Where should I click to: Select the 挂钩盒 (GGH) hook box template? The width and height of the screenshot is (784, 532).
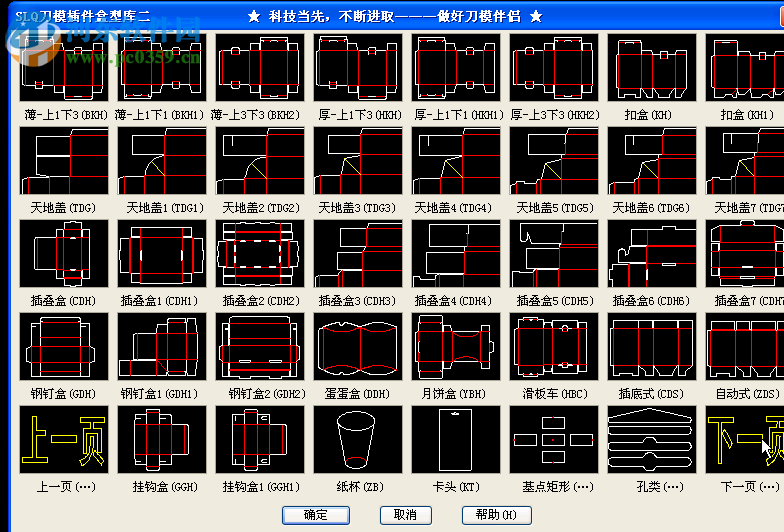coord(162,440)
